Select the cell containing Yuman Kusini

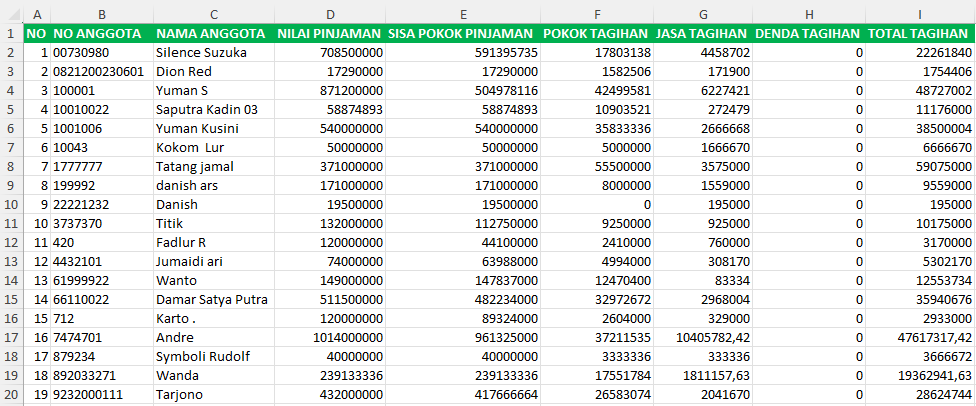tap(214, 128)
